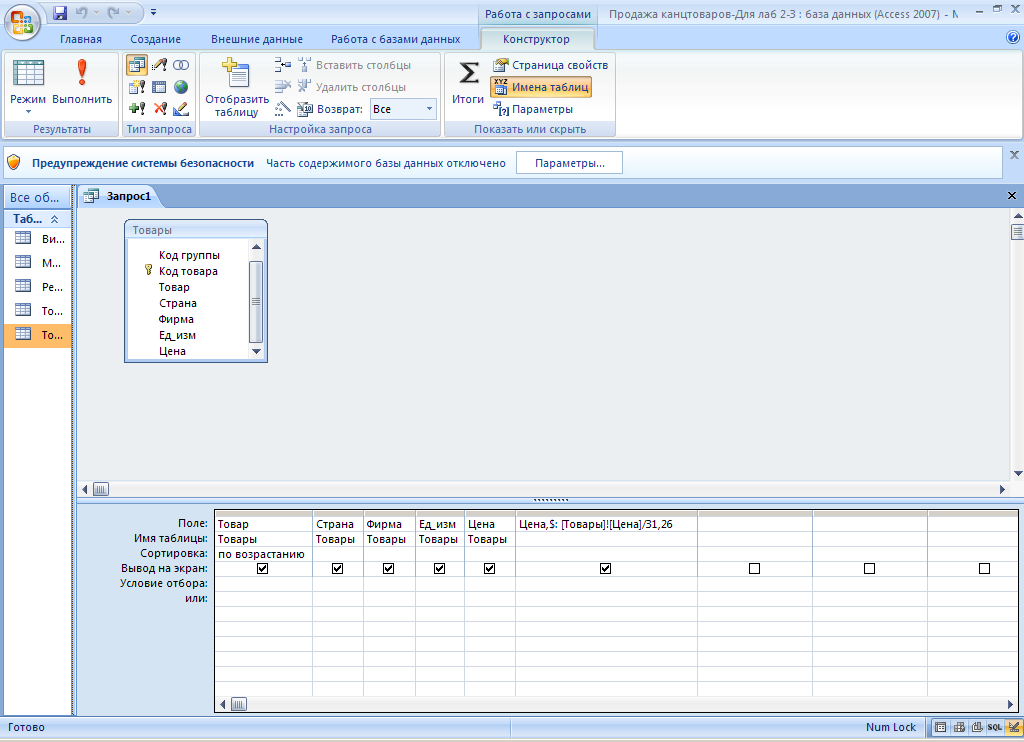Viewport: 1024px width, 742px height.
Task: Choose the Delete query red X icon
Action: click(160, 108)
